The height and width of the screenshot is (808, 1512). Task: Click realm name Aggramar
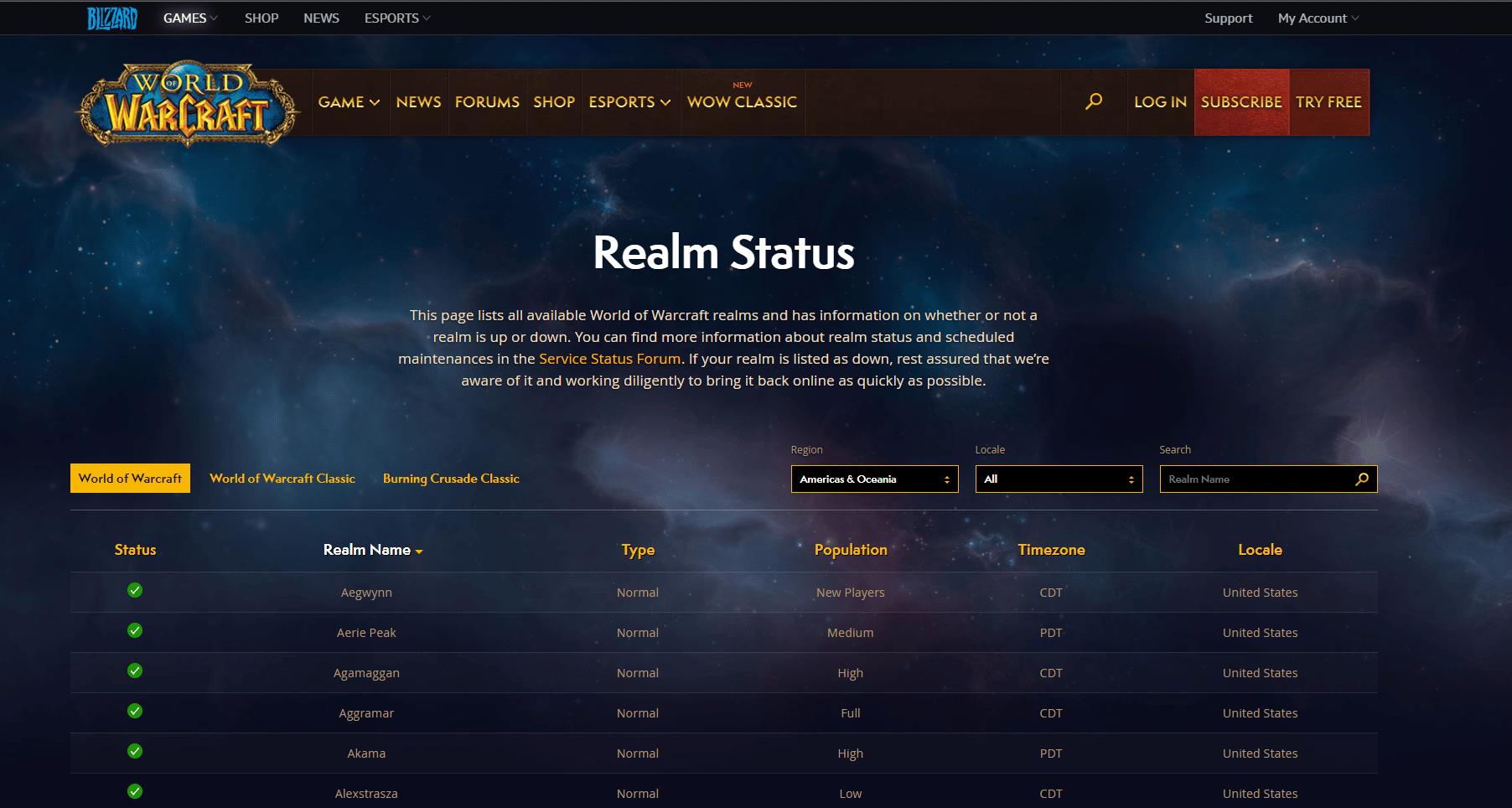[x=366, y=713]
